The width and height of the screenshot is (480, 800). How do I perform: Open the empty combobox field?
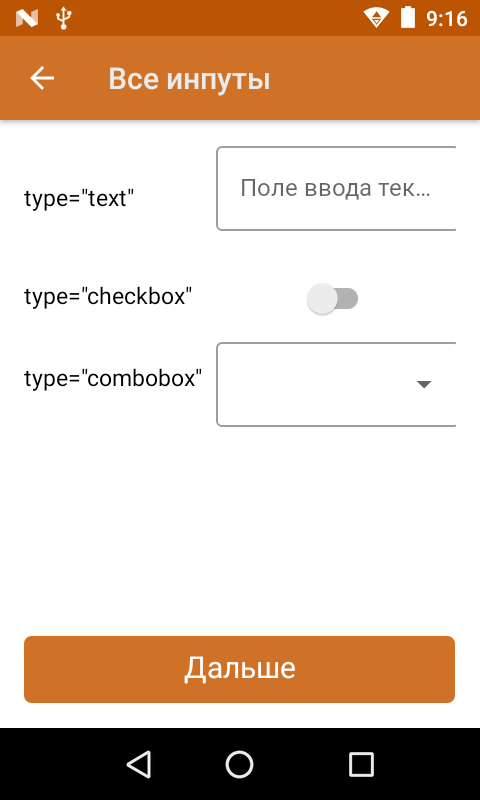coord(336,384)
